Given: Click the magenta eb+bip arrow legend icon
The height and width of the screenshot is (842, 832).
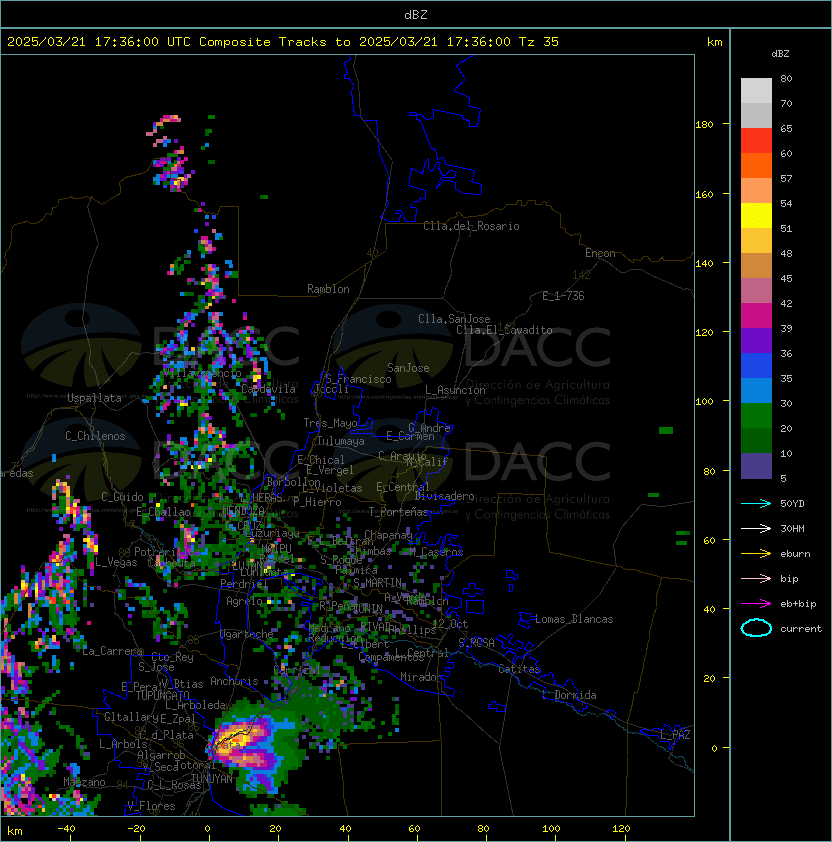Looking at the screenshot, I should click(756, 604).
